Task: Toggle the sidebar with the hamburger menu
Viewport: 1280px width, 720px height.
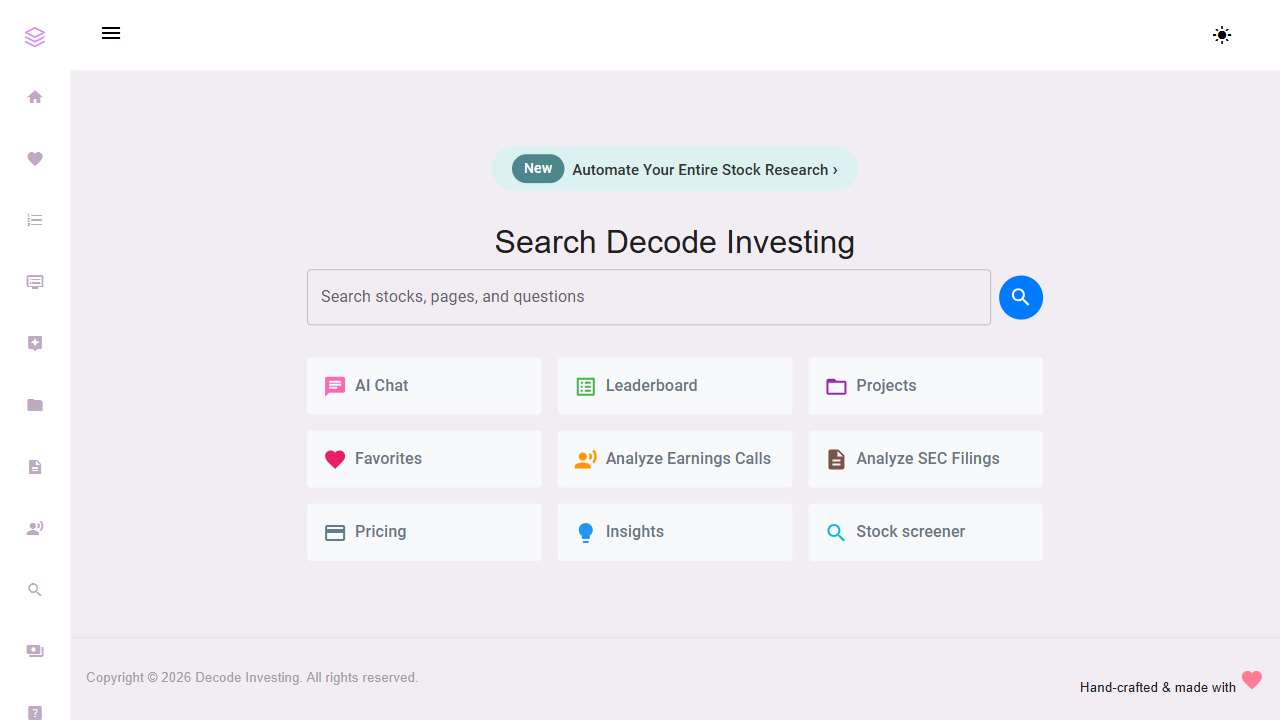Action: tap(111, 33)
